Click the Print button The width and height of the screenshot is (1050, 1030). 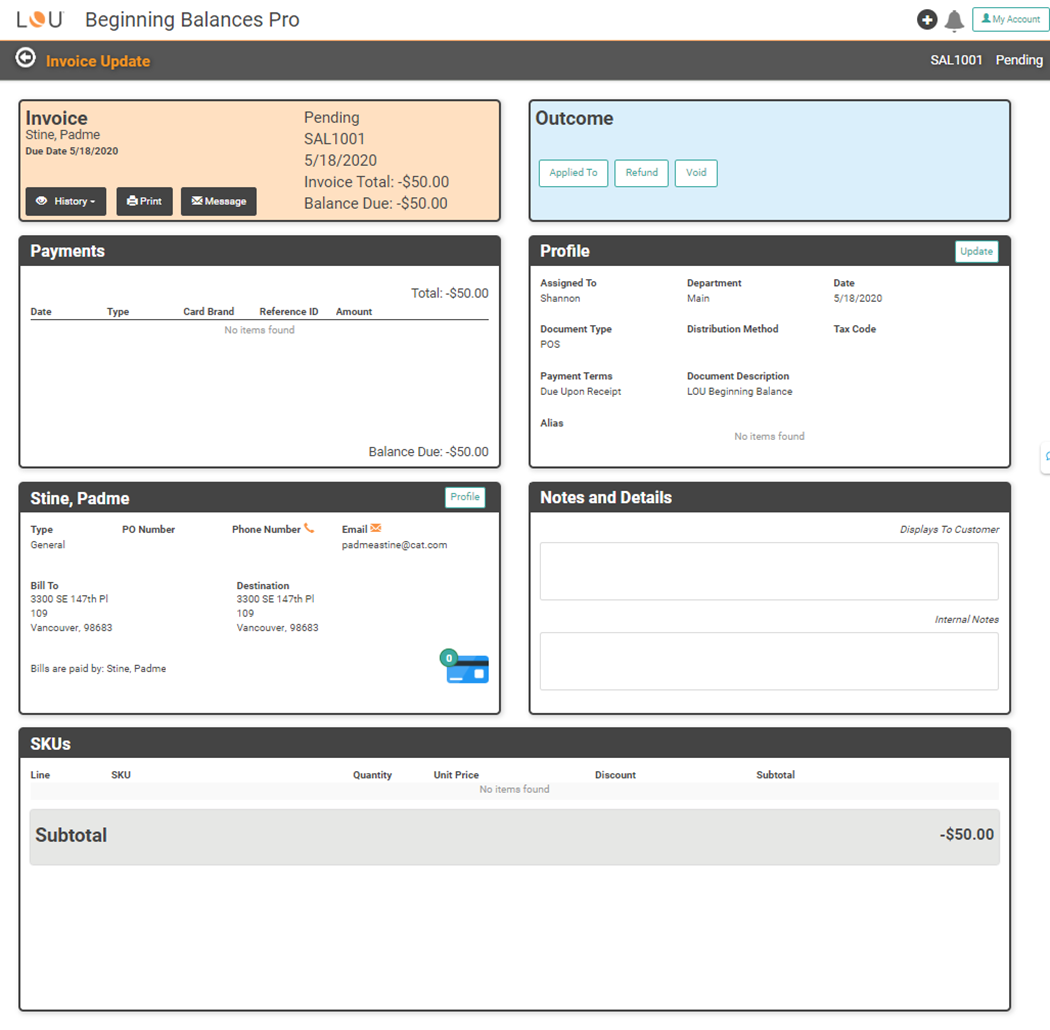145,201
